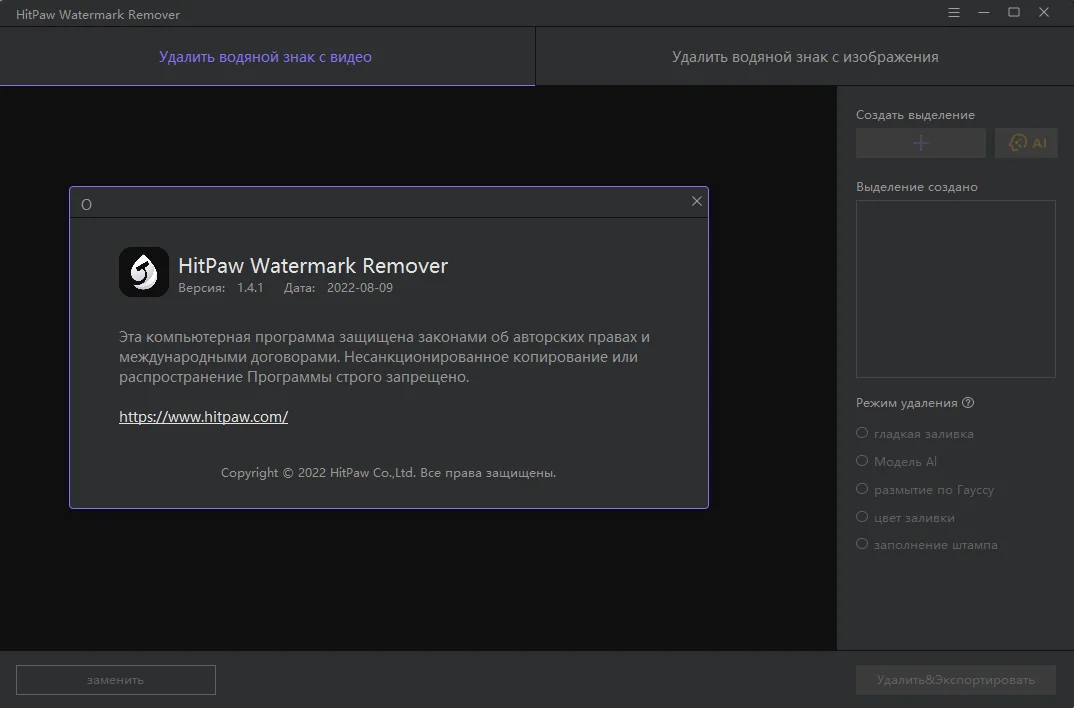Minimize the HitPaw window
1074x708 pixels.
[x=984, y=12]
